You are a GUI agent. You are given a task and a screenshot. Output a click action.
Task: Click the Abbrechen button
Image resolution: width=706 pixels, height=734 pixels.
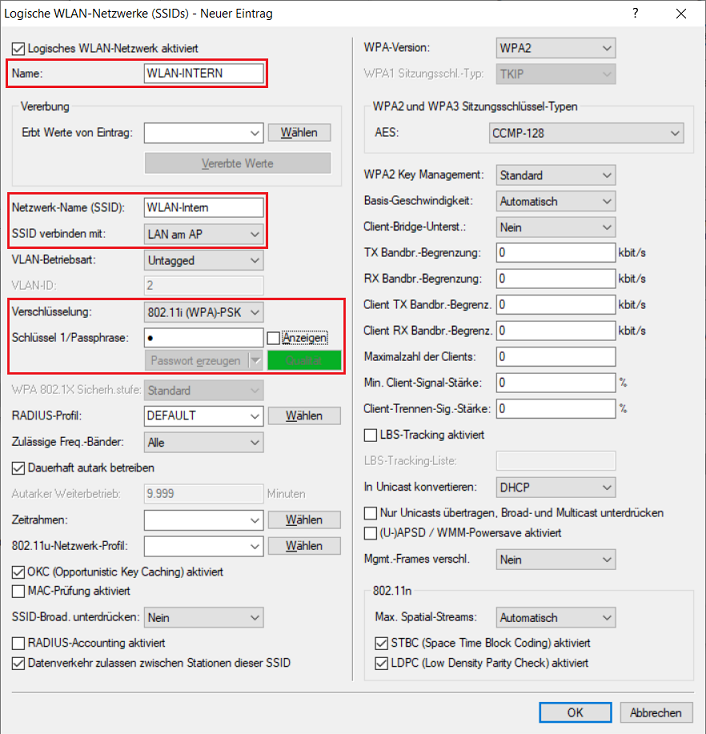(x=656, y=713)
